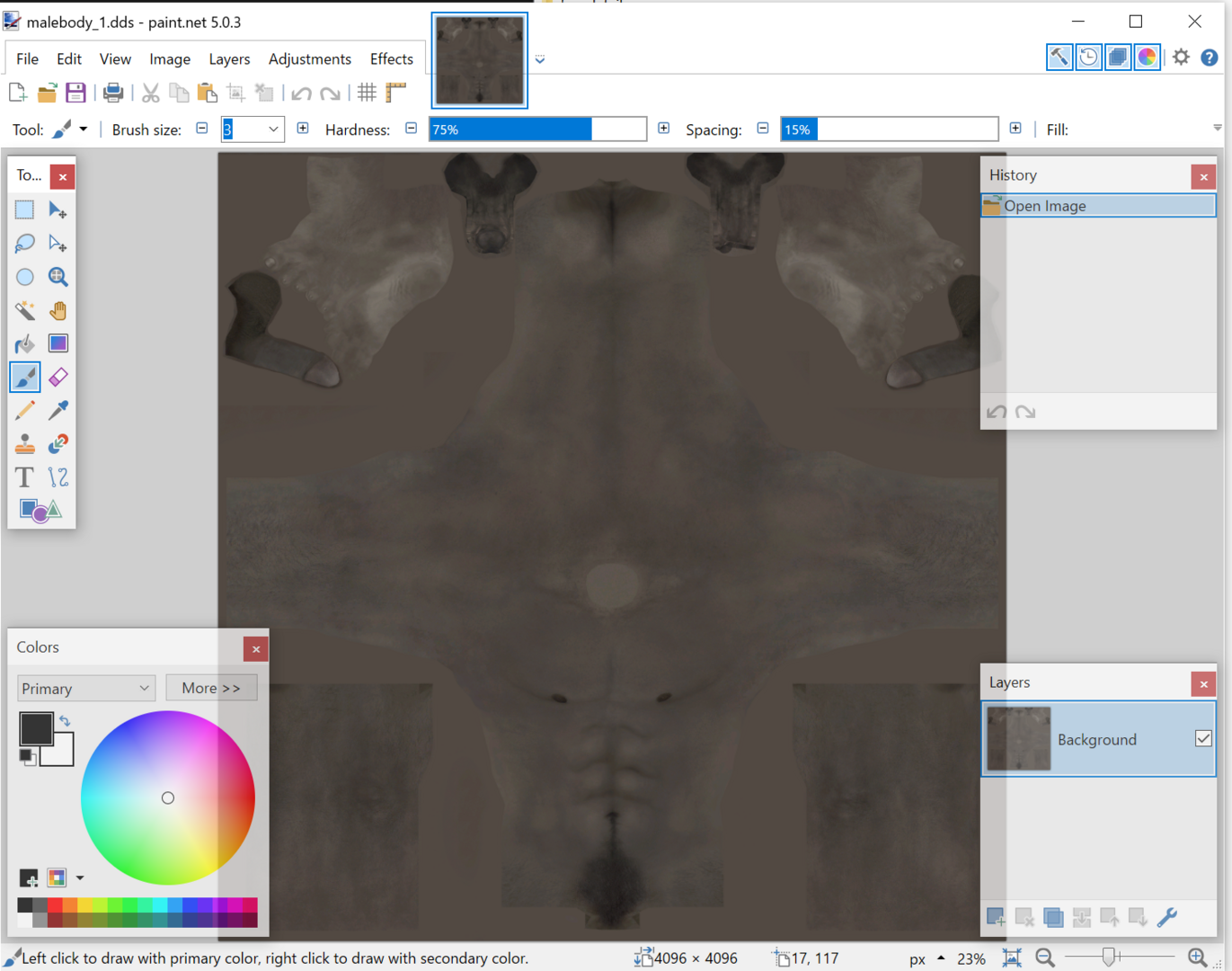The width and height of the screenshot is (1232, 971).
Task: Click the Save floppy disk icon
Action: click(75, 92)
